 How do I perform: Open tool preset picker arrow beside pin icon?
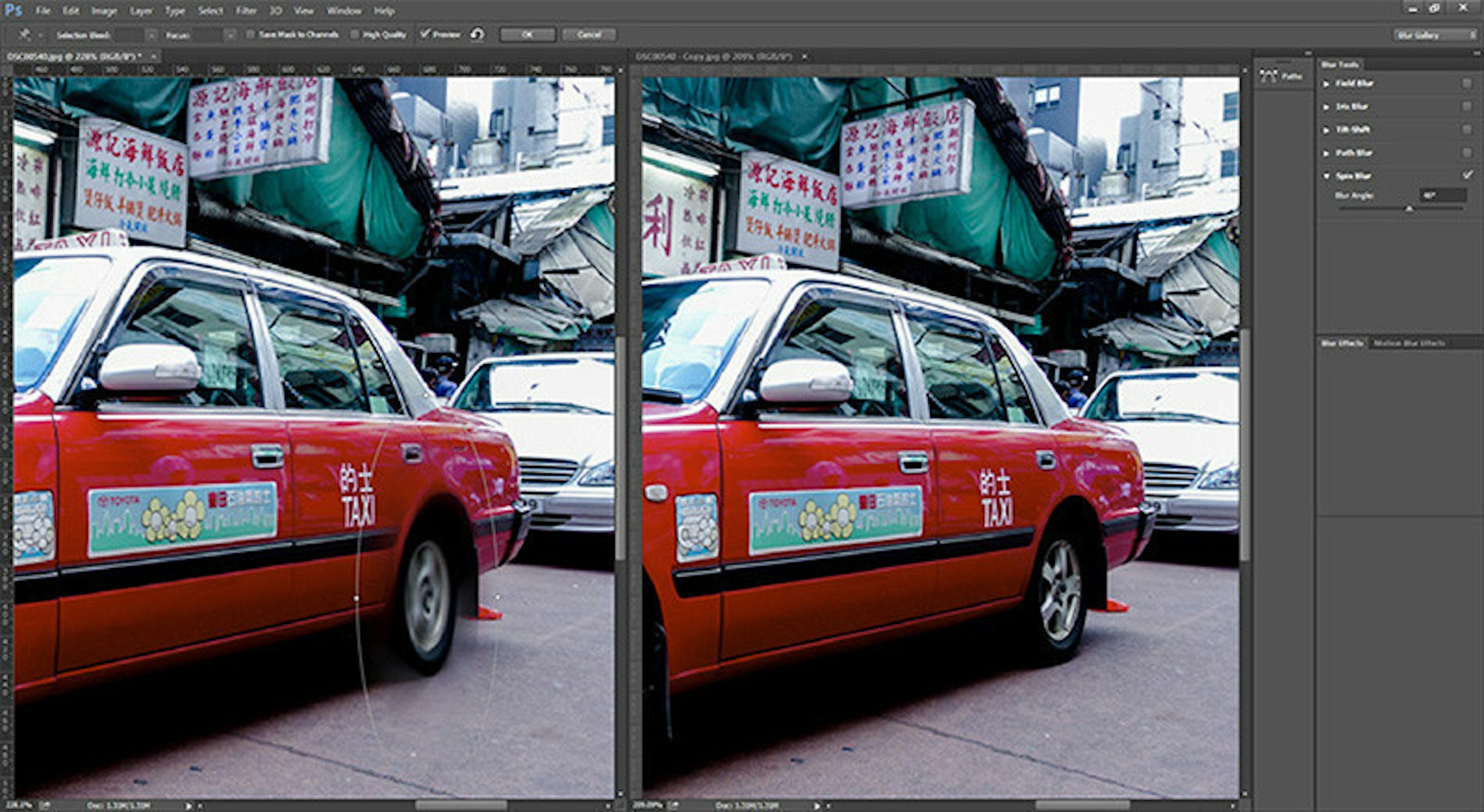(x=40, y=35)
